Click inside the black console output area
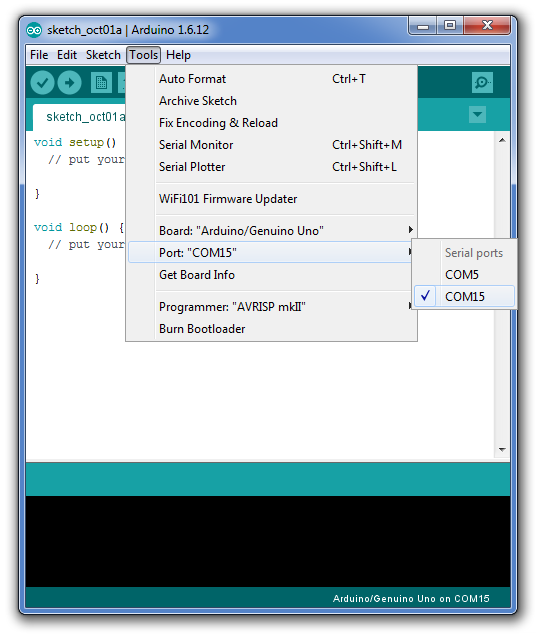This screenshot has width=546, height=639. click(x=268, y=541)
